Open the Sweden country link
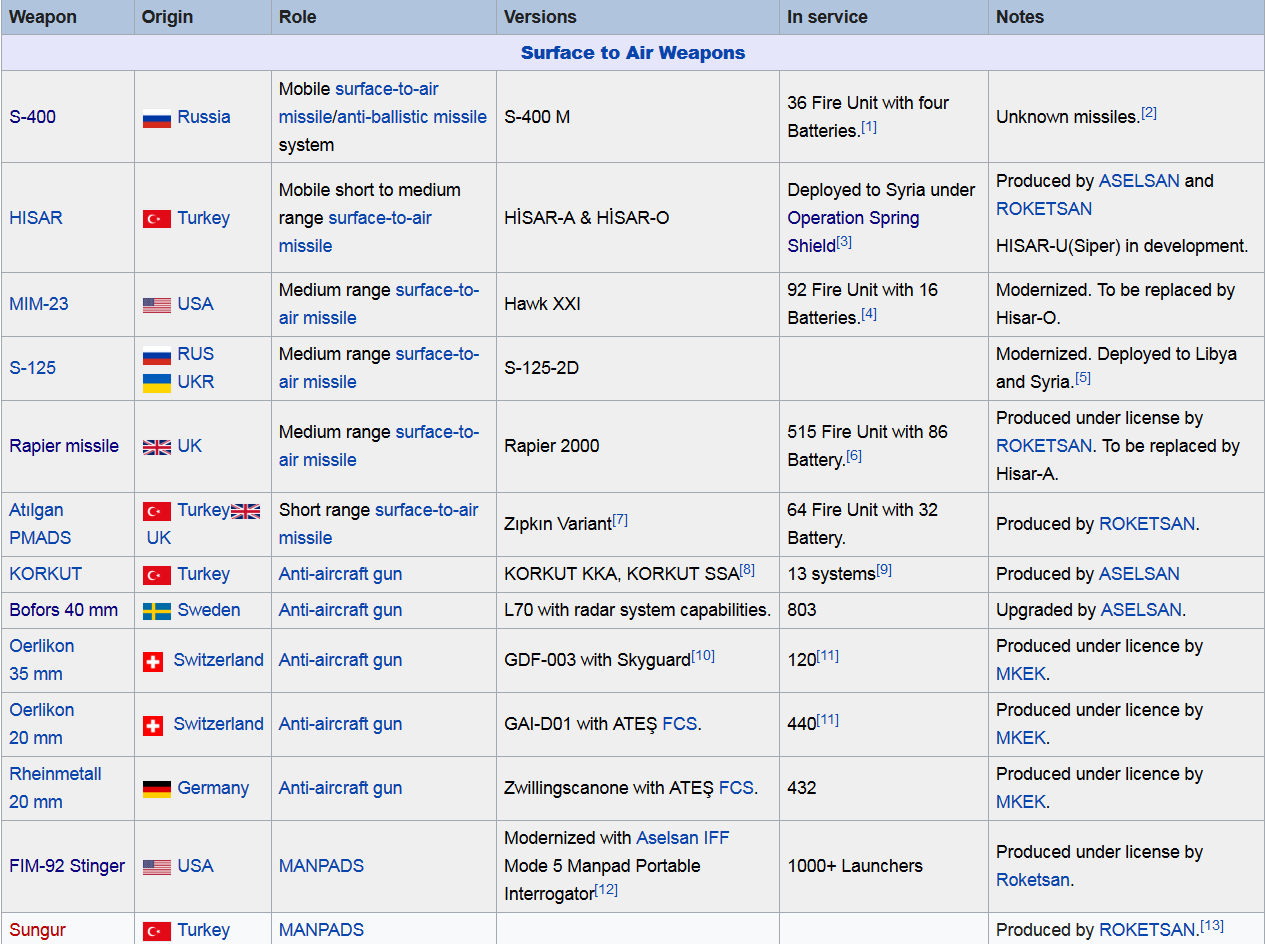The width and height of the screenshot is (1265, 944). [209, 610]
